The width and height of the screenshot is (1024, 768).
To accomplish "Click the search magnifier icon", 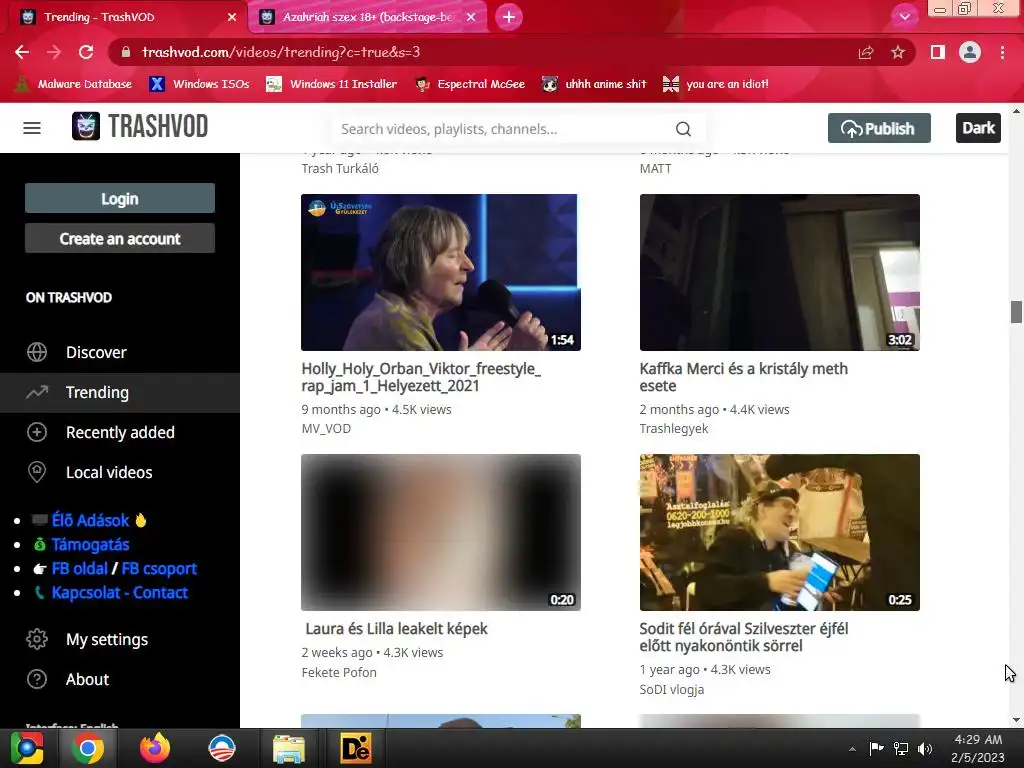I will pos(683,129).
